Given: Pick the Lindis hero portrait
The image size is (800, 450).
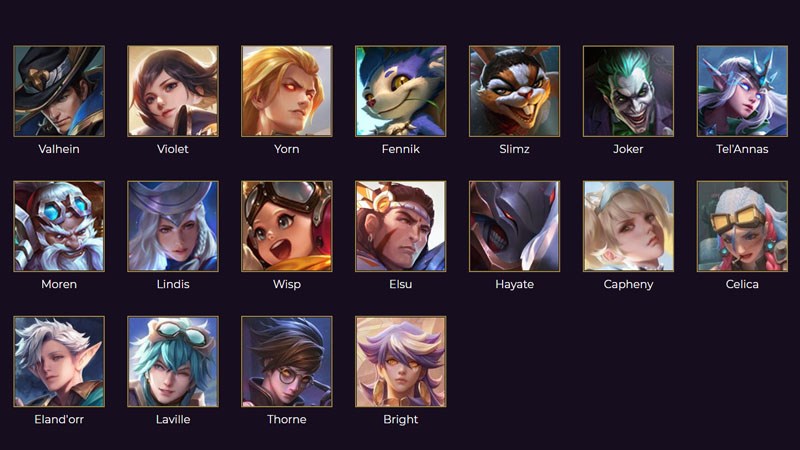Looking at the screenshot, I should (x=173, y=226).
